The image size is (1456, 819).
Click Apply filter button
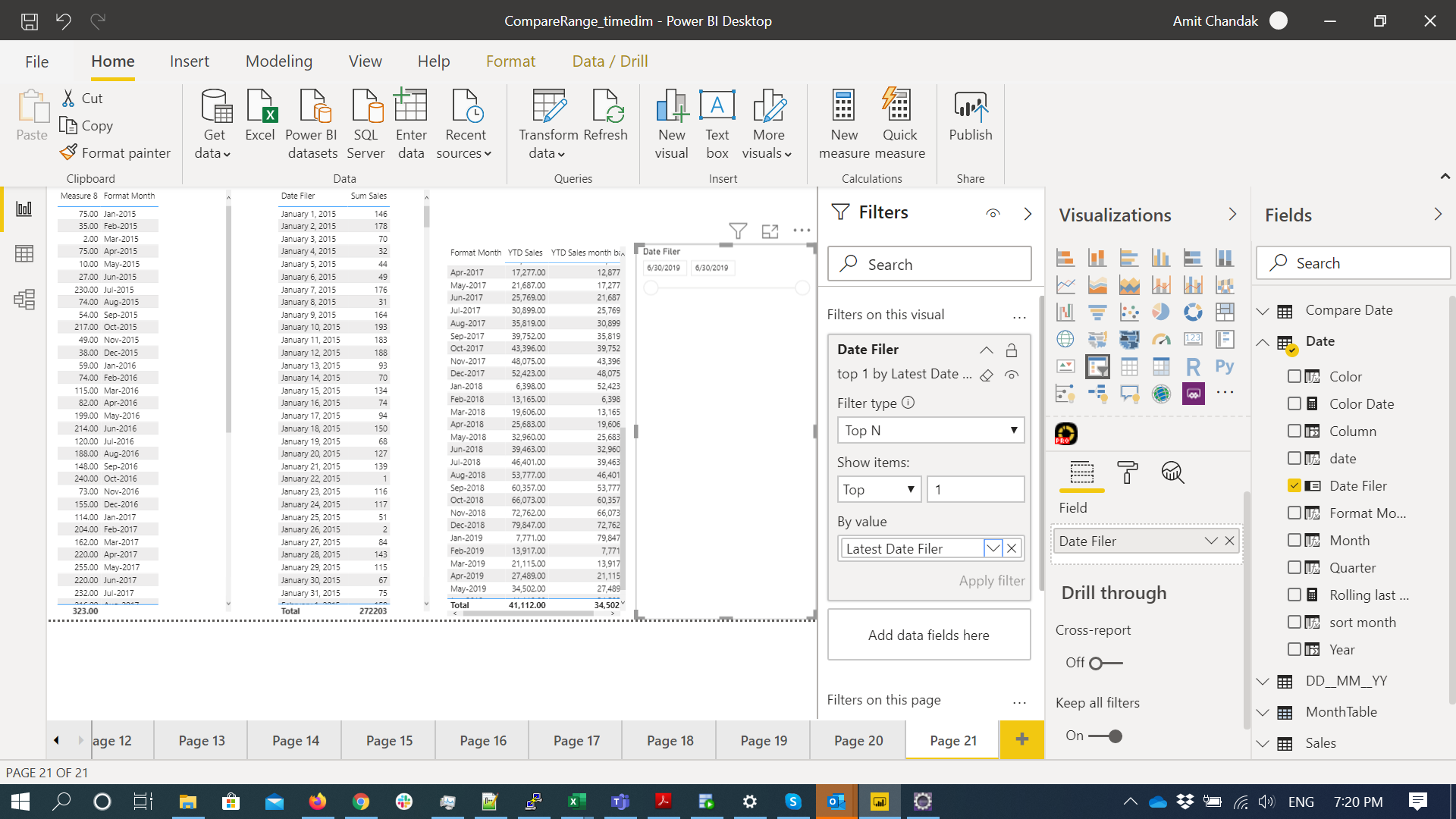coord(991,581)
